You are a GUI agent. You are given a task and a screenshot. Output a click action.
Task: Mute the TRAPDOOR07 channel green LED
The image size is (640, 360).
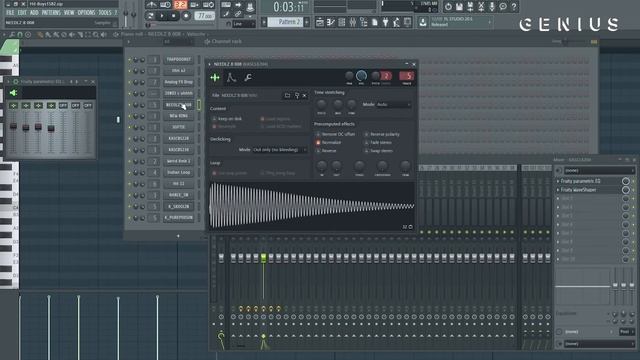130,60
